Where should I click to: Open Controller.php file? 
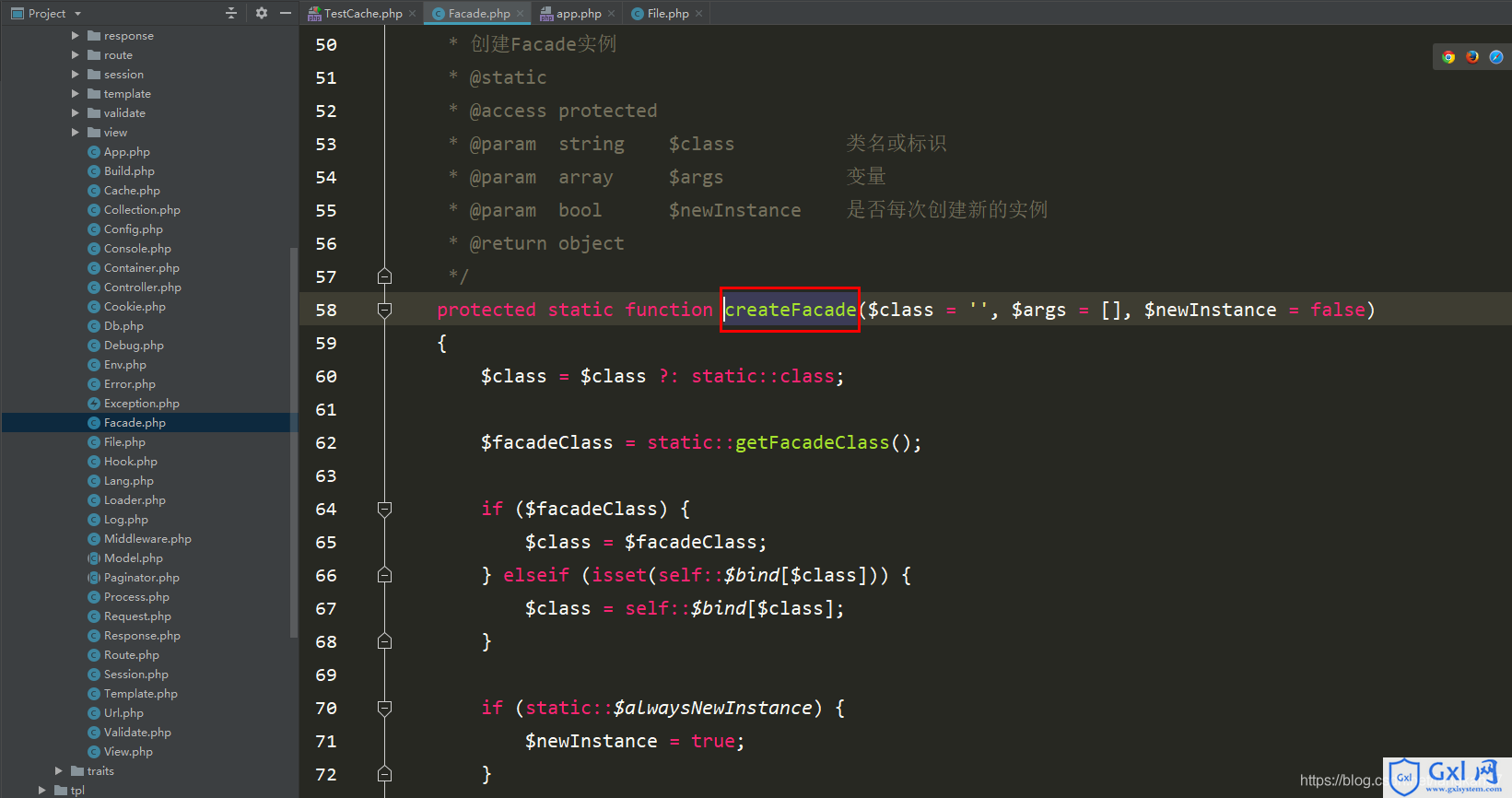(142, 288)
